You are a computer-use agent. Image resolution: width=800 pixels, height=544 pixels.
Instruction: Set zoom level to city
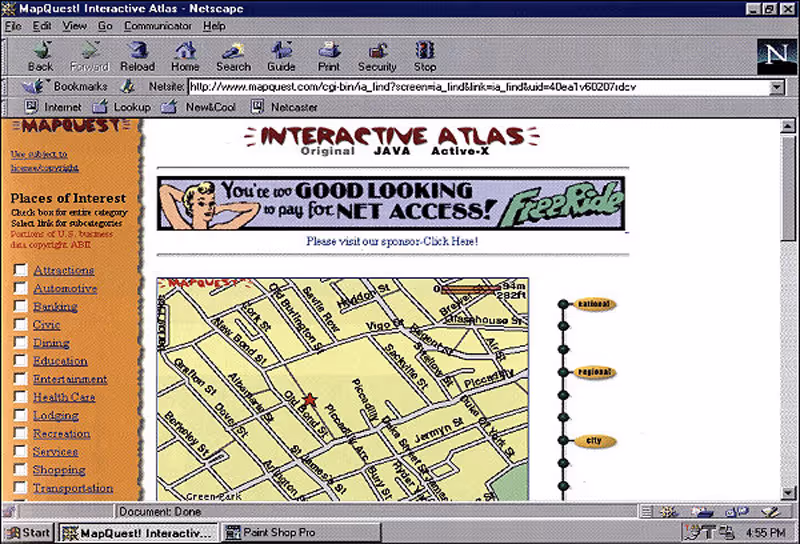click(594, 440)
